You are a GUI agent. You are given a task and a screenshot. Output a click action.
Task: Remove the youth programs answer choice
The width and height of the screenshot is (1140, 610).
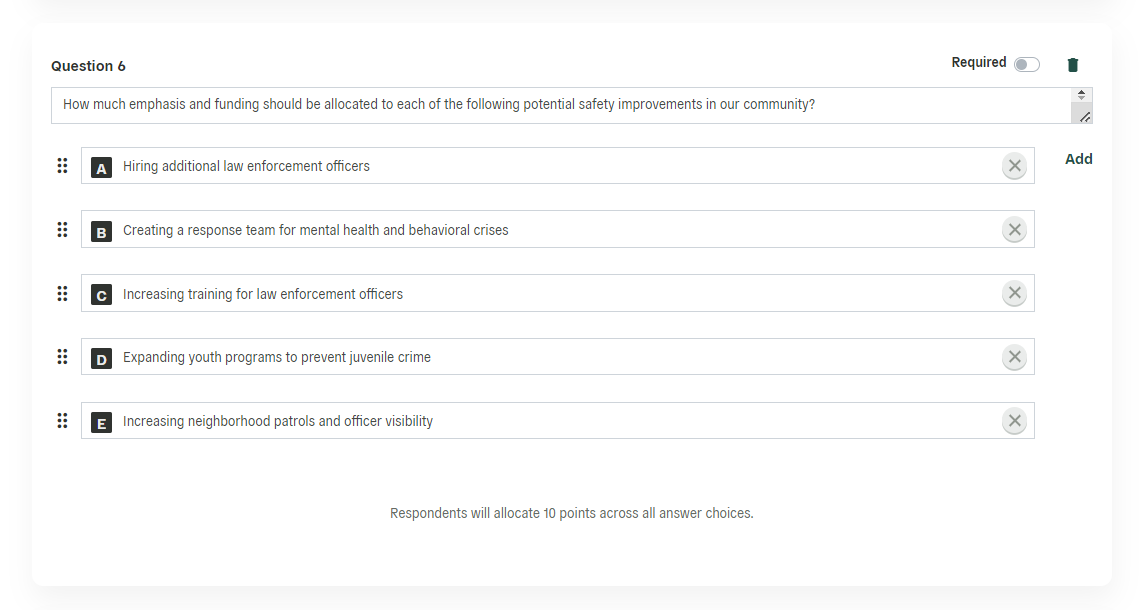1014,357
